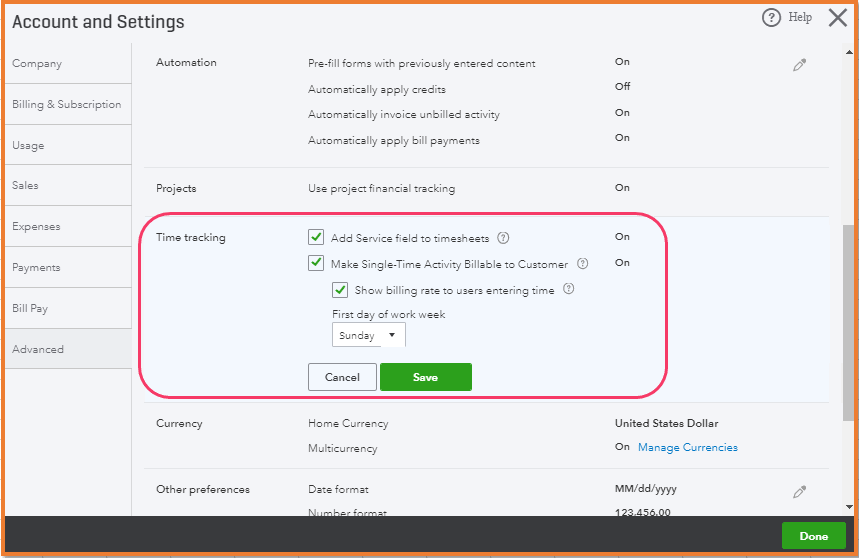Switch to Billing & Subscription tab
859x558 pixels.
point(66,105)
